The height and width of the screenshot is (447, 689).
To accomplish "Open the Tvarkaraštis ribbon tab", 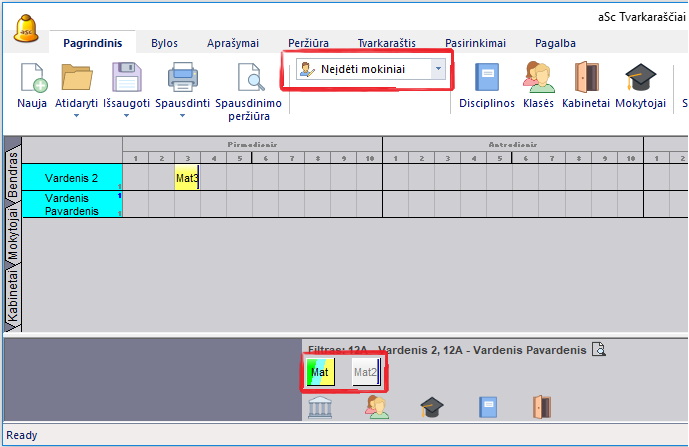I will (387, 43).
